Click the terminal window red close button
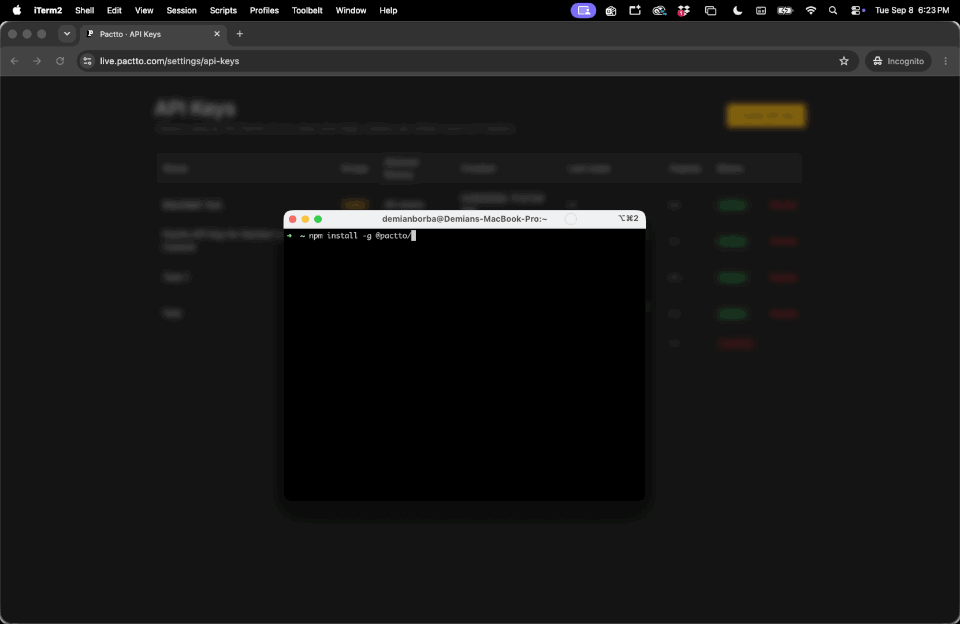Image resolution: width=960 pixels, height=624 pixels. click(x=293, y=219)
